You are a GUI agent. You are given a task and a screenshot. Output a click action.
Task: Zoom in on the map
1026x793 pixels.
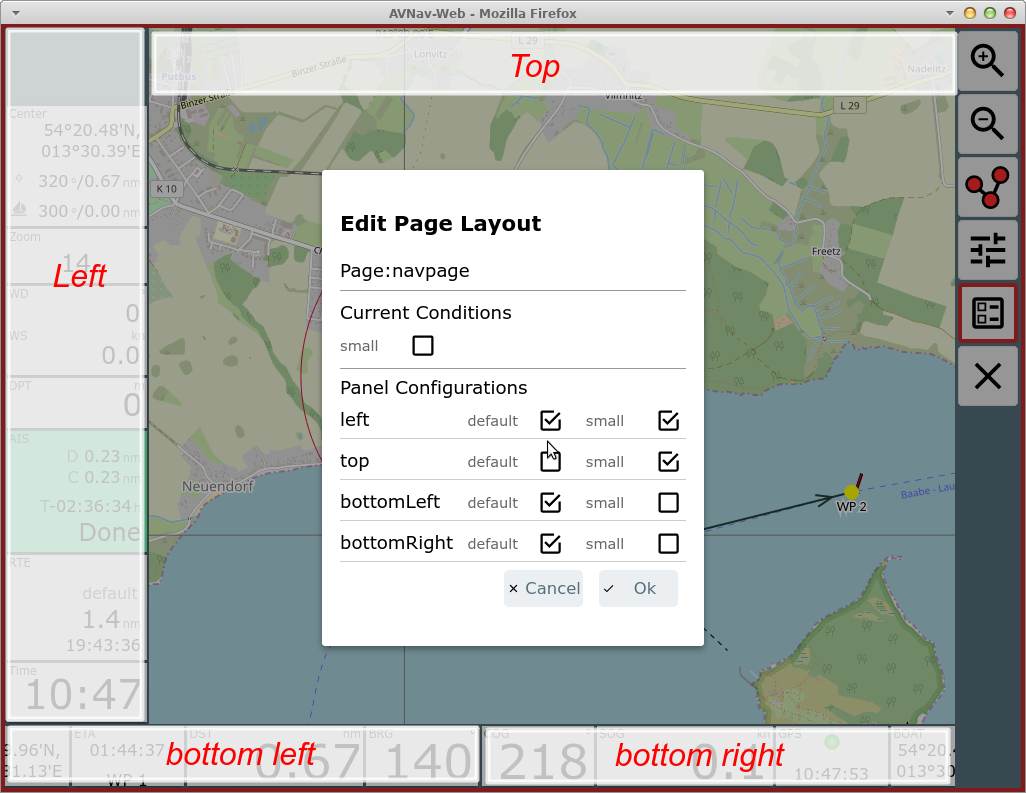coord(987,61)
